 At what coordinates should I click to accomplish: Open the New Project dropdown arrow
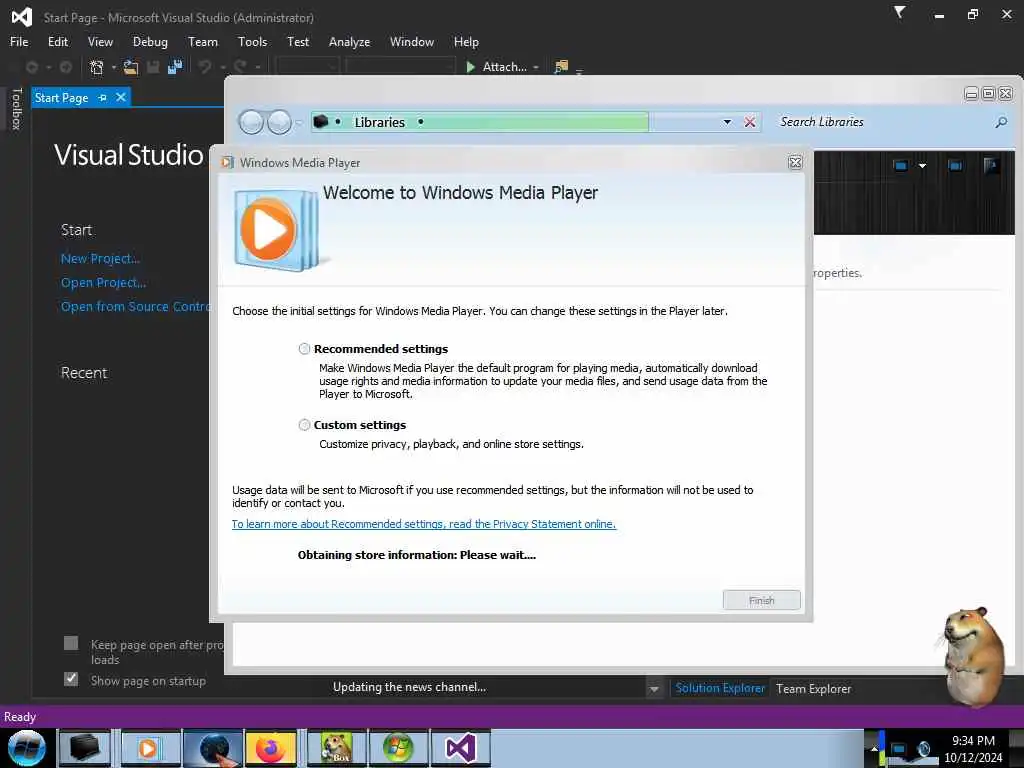[x=114, y=67]
